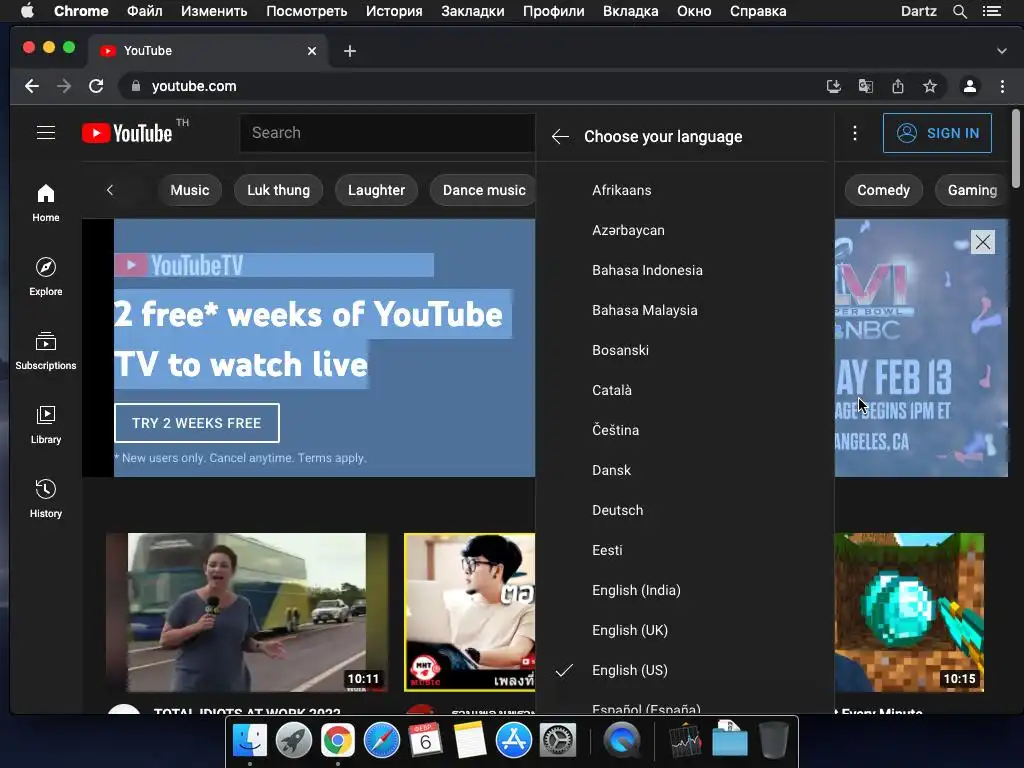The image size is (1024, 768).
Task: Open the Вкладка menu
Action: [x=630, y=11]
